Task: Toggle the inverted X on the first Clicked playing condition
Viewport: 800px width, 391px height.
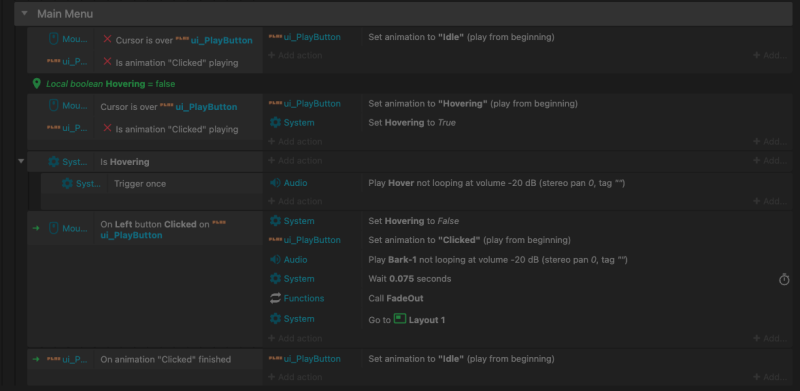Action: click(x=107, y=62)
